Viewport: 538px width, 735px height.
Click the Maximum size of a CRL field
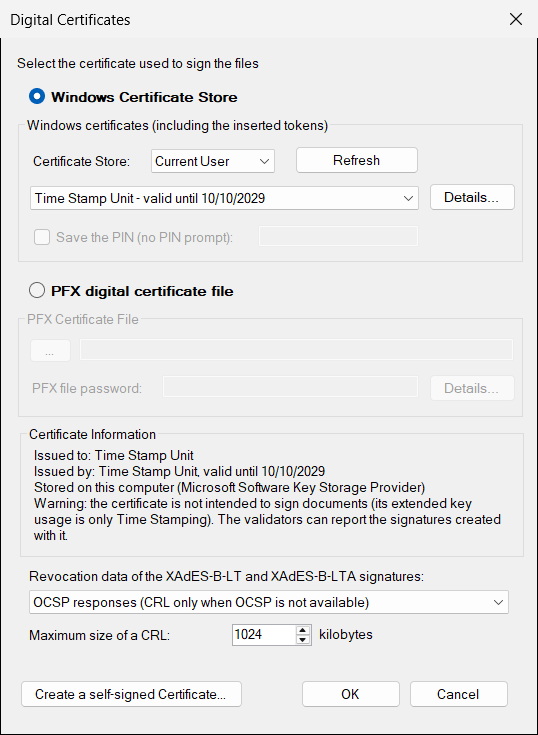coord(264,635)
